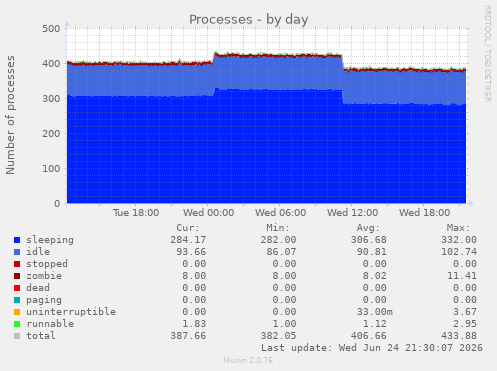This screenshot has height=371, width=497.
Task: Select the 'dead' legend label
Action: point(38,288)
